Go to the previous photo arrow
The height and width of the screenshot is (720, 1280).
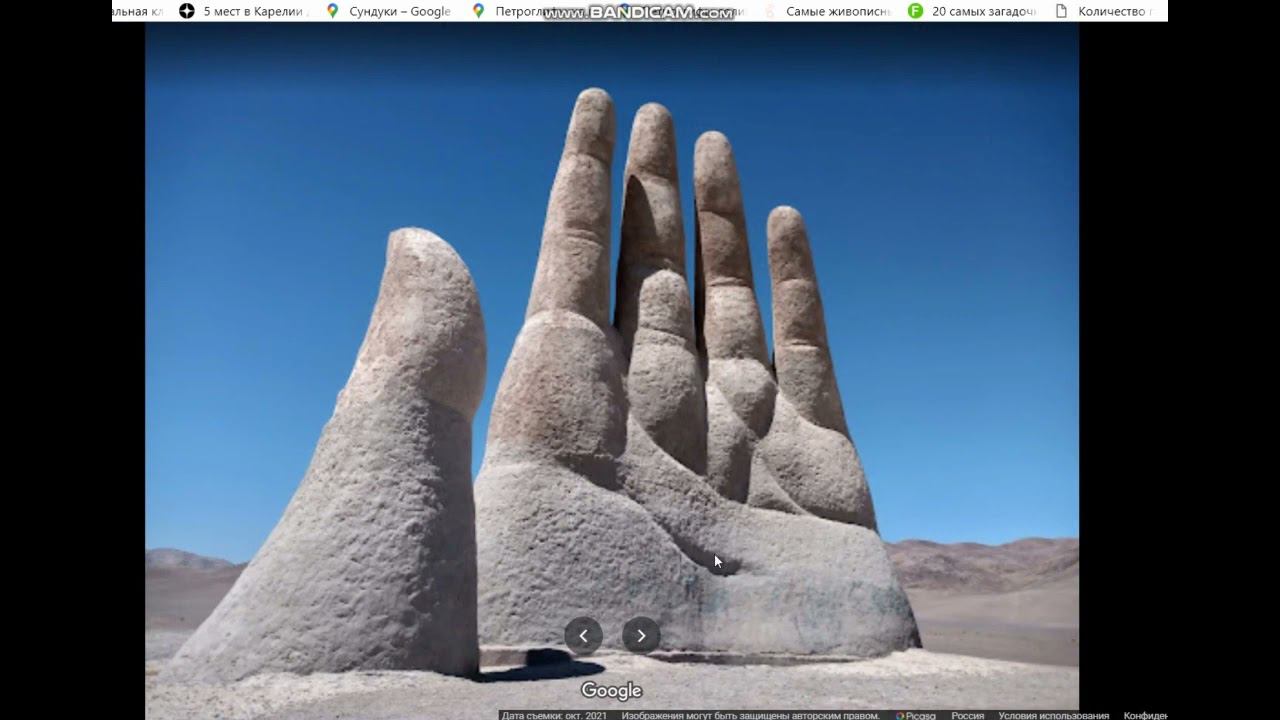click(583, 636)
